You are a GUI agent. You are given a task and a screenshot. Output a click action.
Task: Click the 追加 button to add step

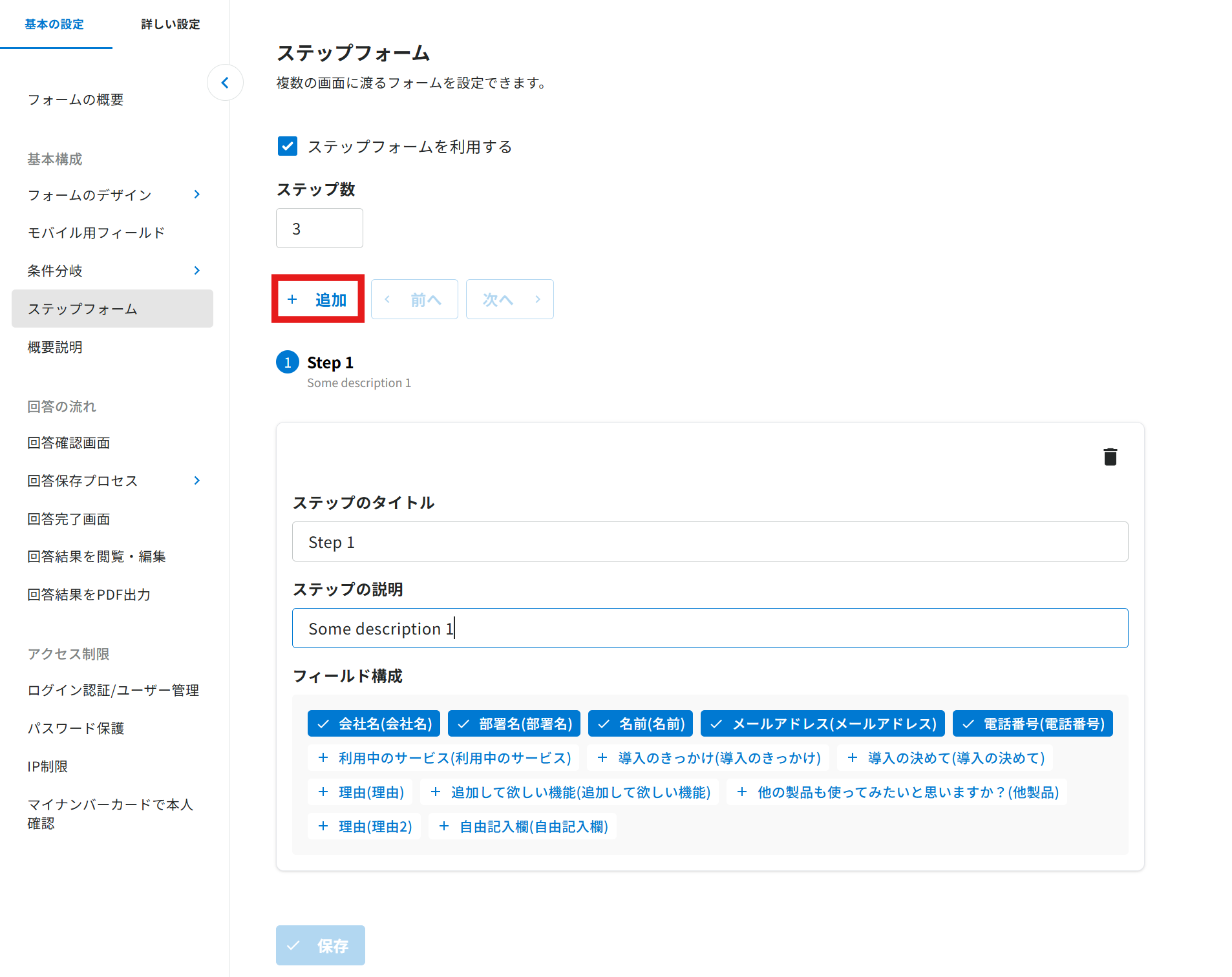[x=318, y=299]
